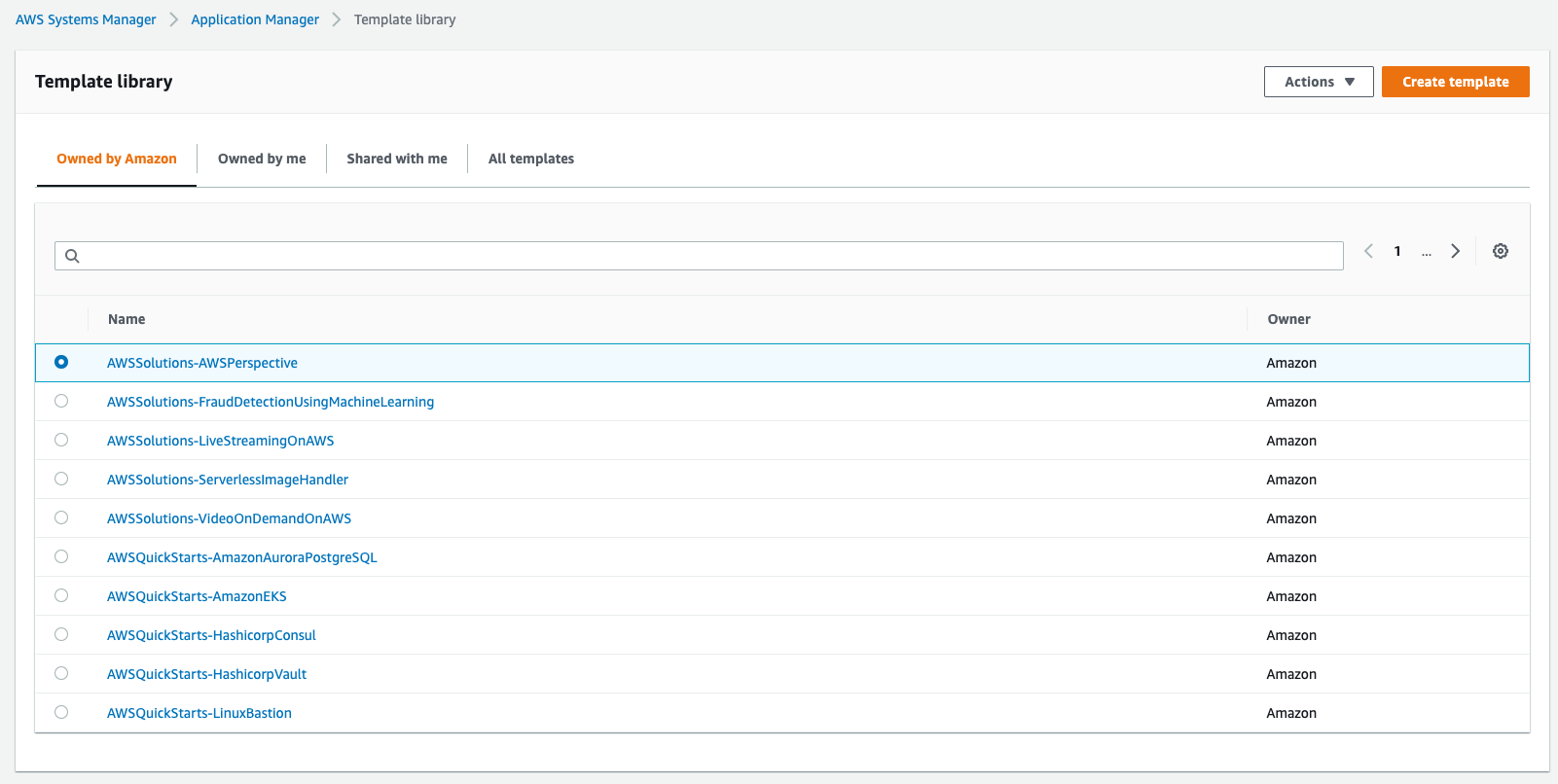Open the Application Manager breadcrumb link
The width and height of the screenshot is (1558, 784).
[x=255, y=19]
